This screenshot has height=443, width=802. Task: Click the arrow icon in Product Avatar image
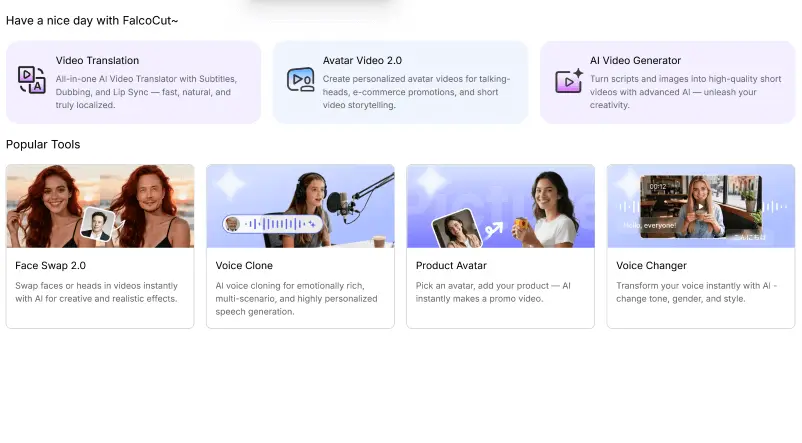pyautogui.click(x=494, y=229)
